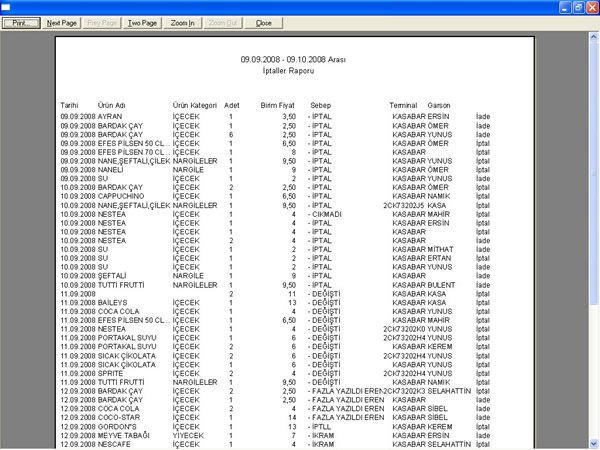Click the price 11 in the unnamed 11.09.2008 row
The image size is (600, 450).
[x=292, y=293]
